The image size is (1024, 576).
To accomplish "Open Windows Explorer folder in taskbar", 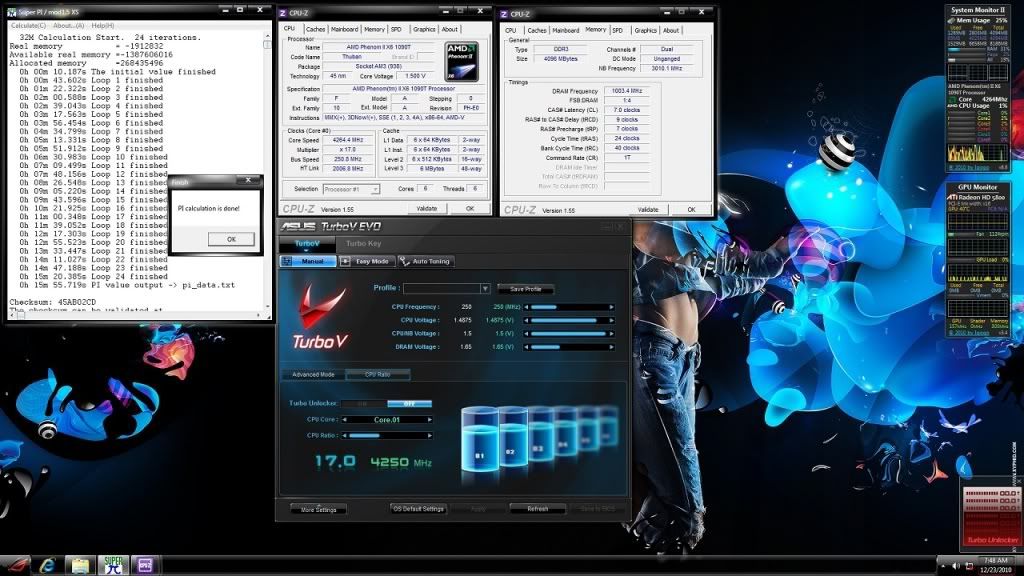I will (80, 565).
